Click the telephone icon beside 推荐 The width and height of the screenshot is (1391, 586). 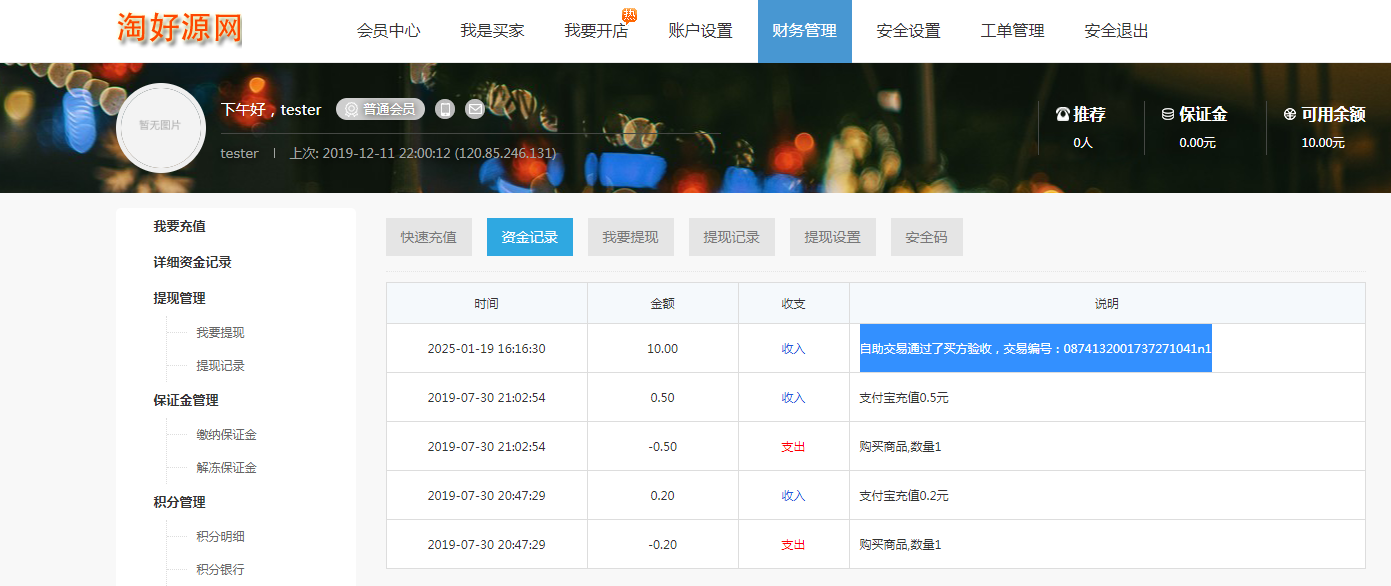click(1062, 114)
